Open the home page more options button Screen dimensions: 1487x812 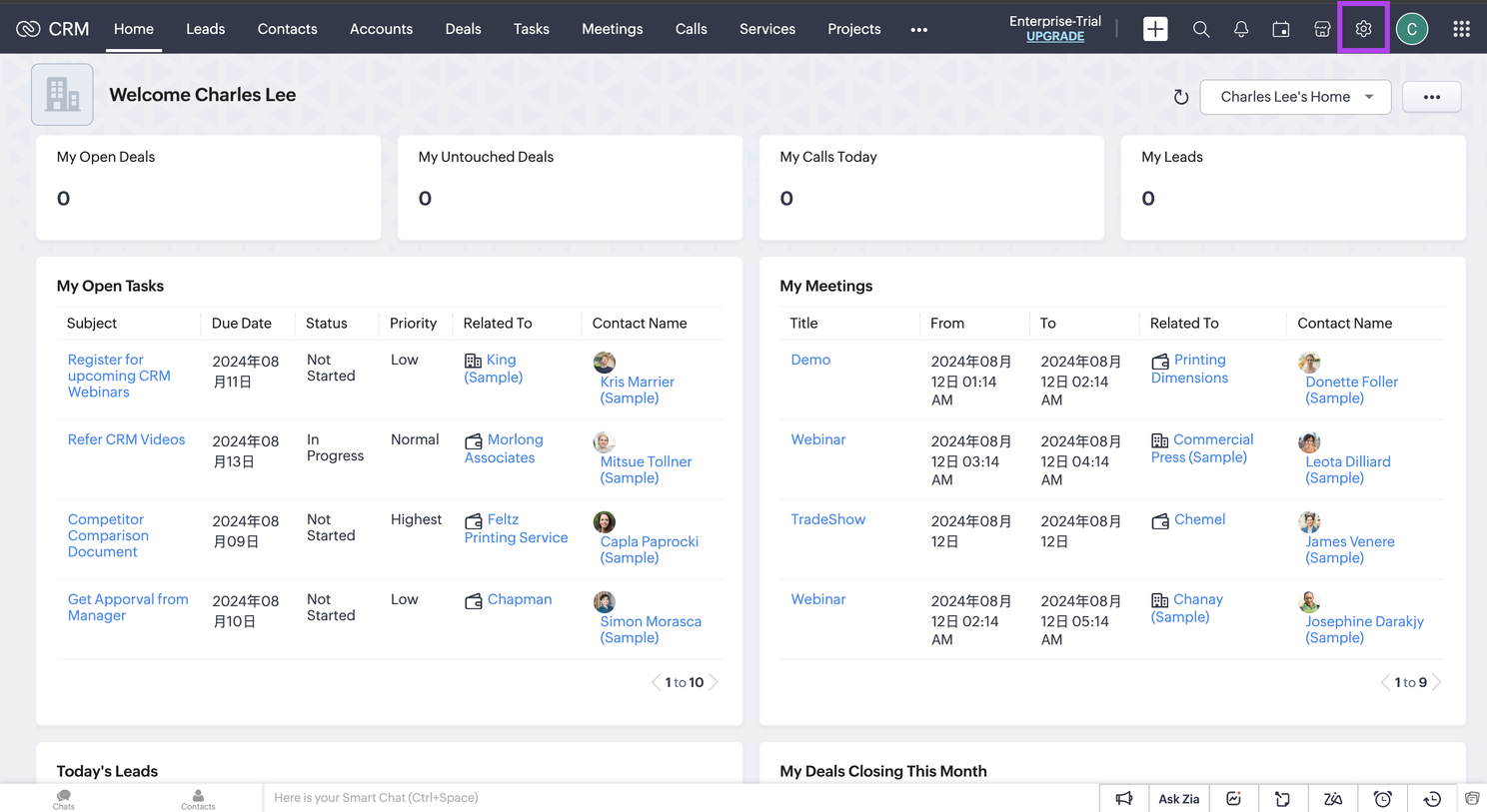click(x=1431, y=97)
